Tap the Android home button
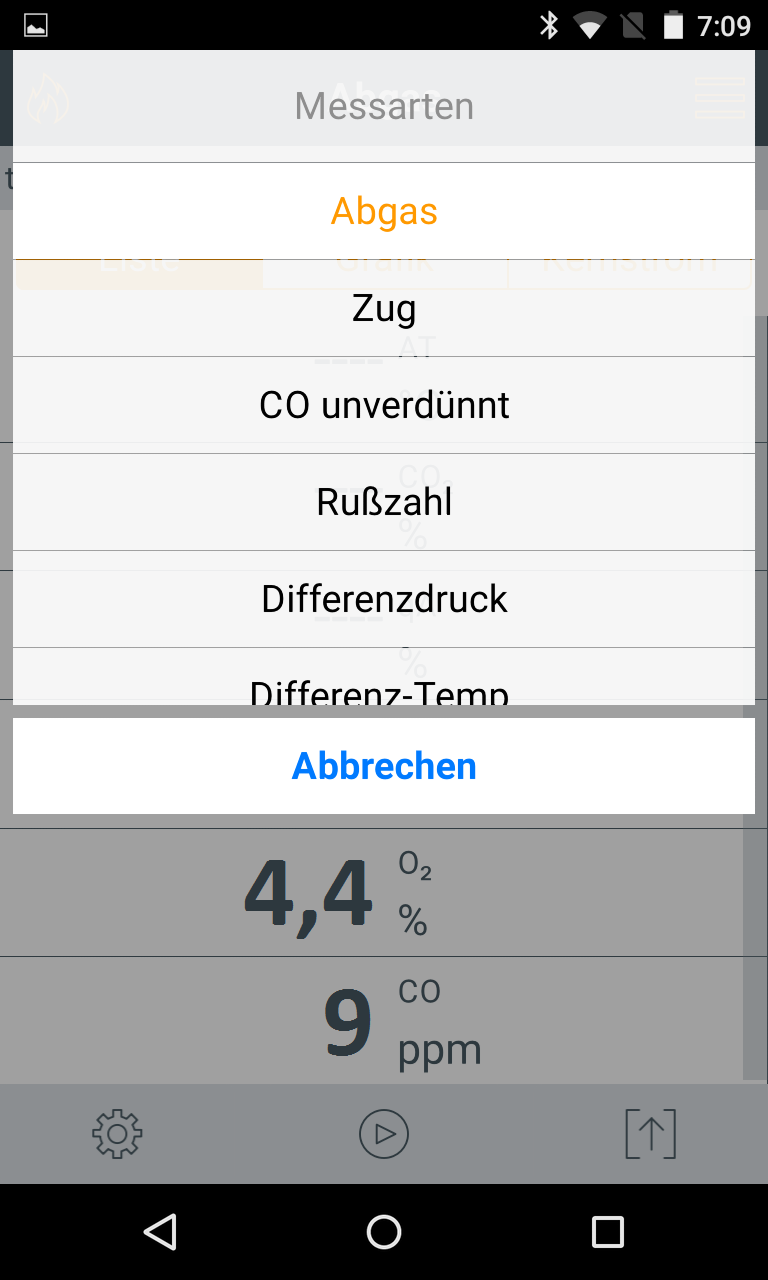Screen dimensions: 768x1280 (384, 1232)
